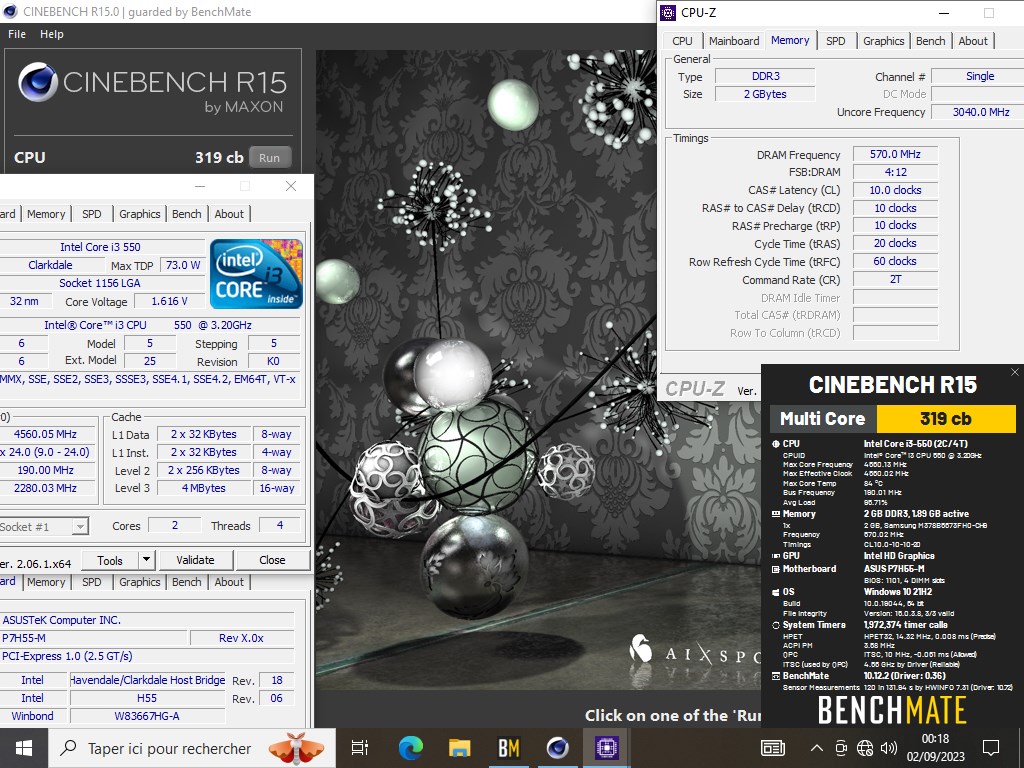Click the CPU-Z Tools button
1024x768 pixels.
point(109,560)
